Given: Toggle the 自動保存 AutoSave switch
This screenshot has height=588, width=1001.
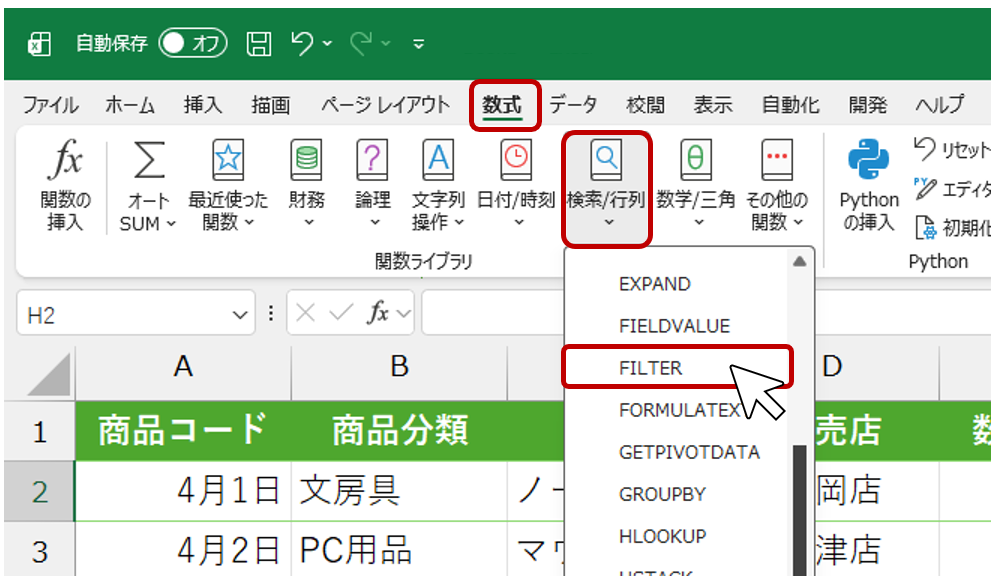Looking at the screenshot, I should point(193,43).
